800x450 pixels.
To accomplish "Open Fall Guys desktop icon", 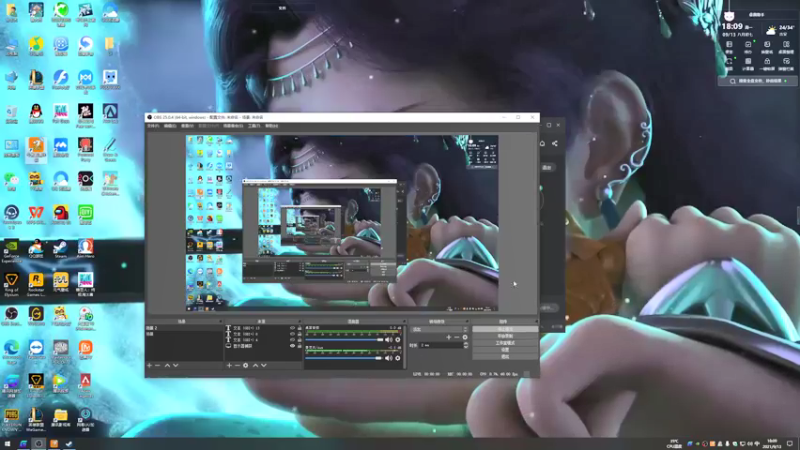I will point(60,114).
